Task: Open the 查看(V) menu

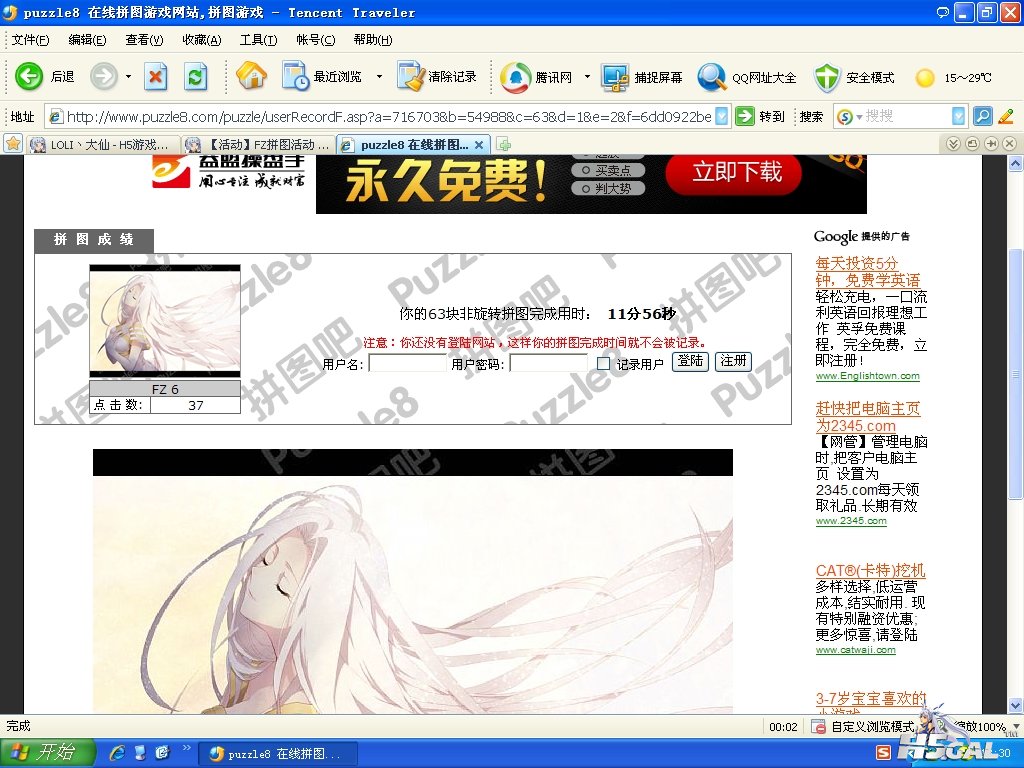Action: click(x=144, y=40)
